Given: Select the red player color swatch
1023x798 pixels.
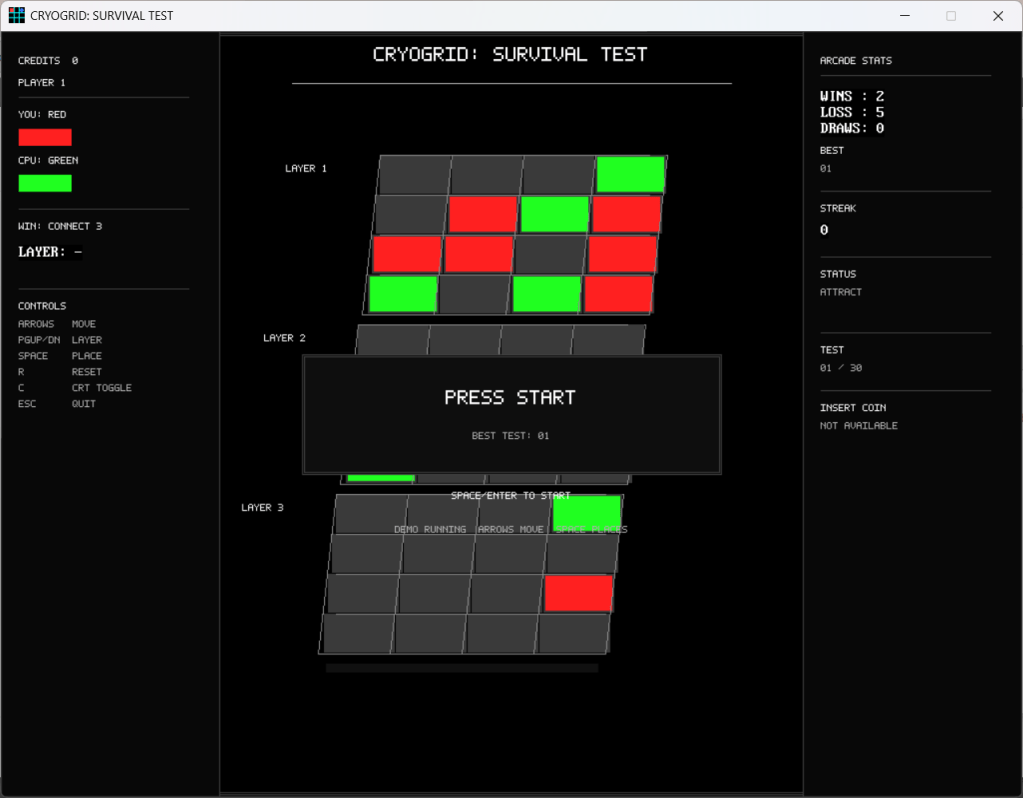Looking at the screenshot, I should [x=45, y=137].
